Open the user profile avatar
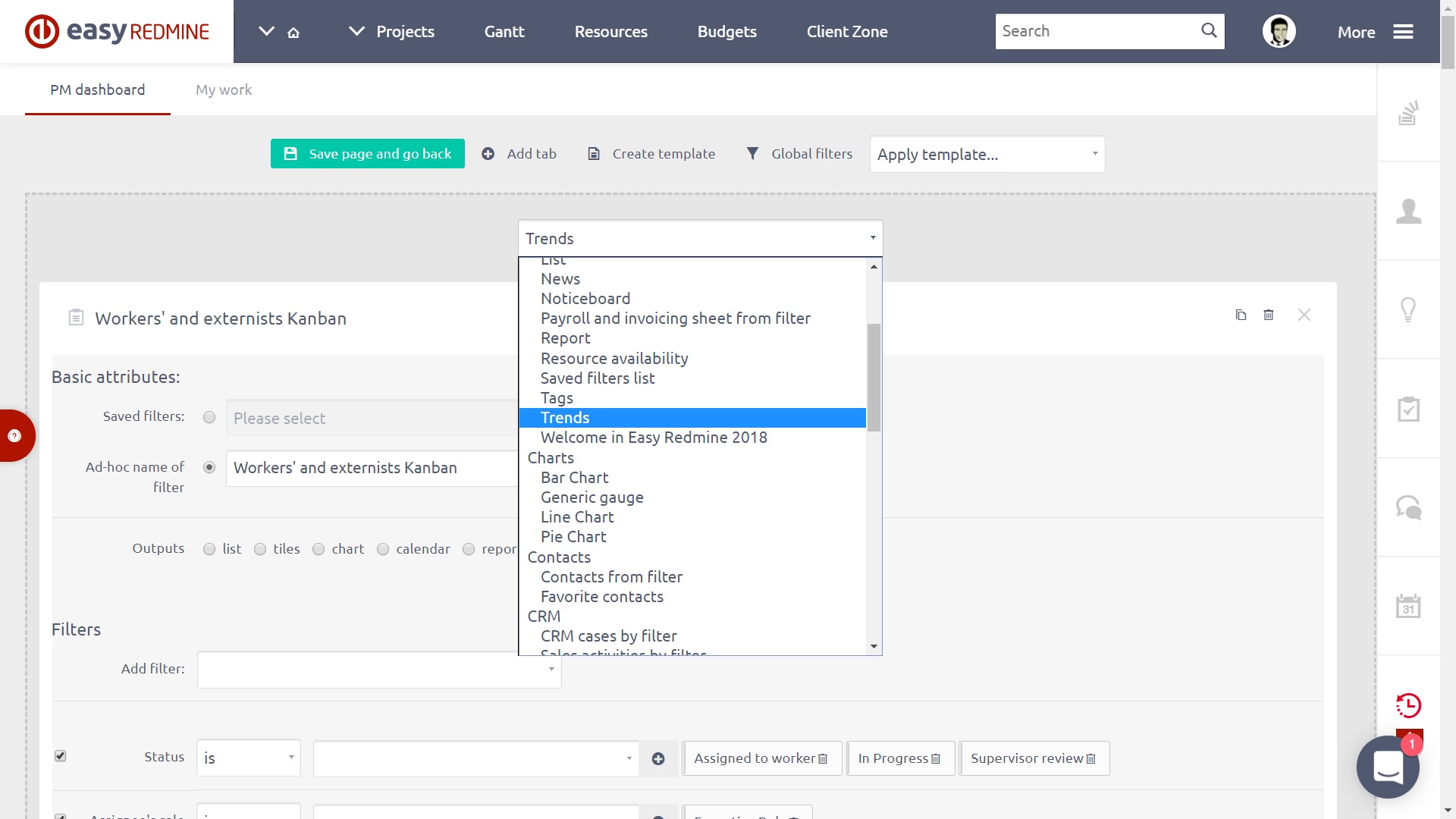The image size is (1456, 819). [1279, 32]
